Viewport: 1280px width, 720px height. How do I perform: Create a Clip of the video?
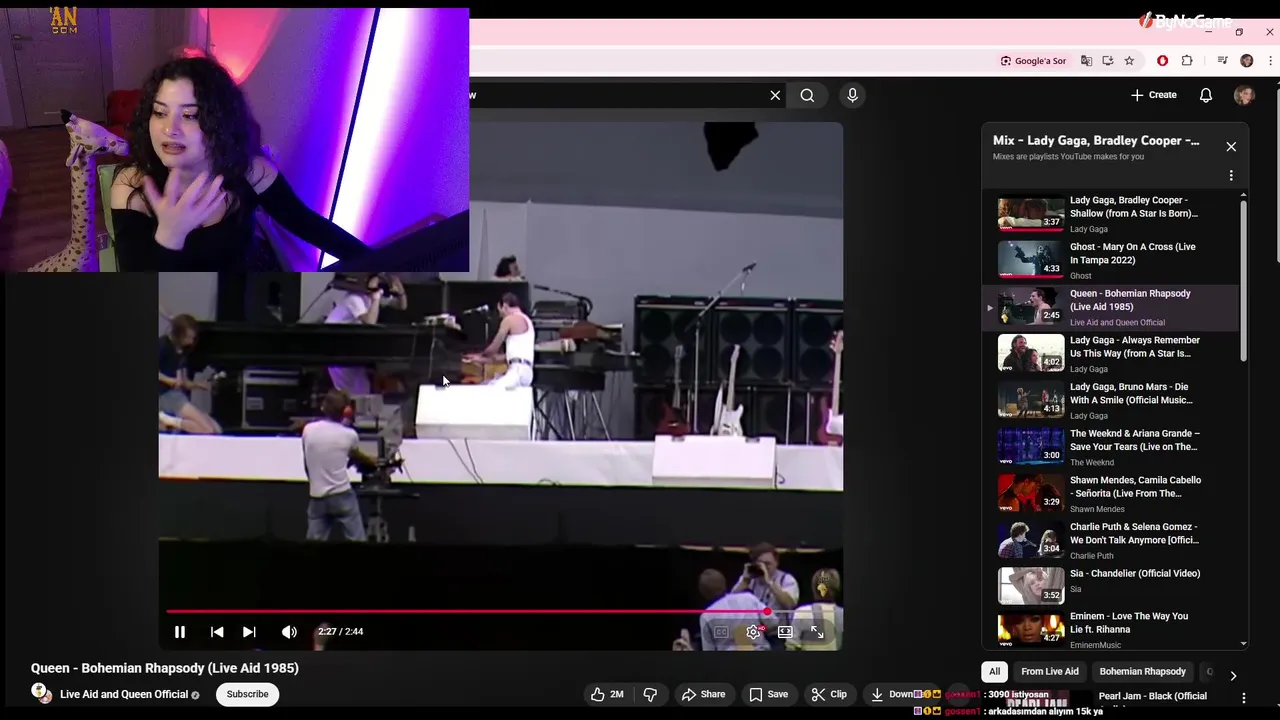tap(829, 694)
